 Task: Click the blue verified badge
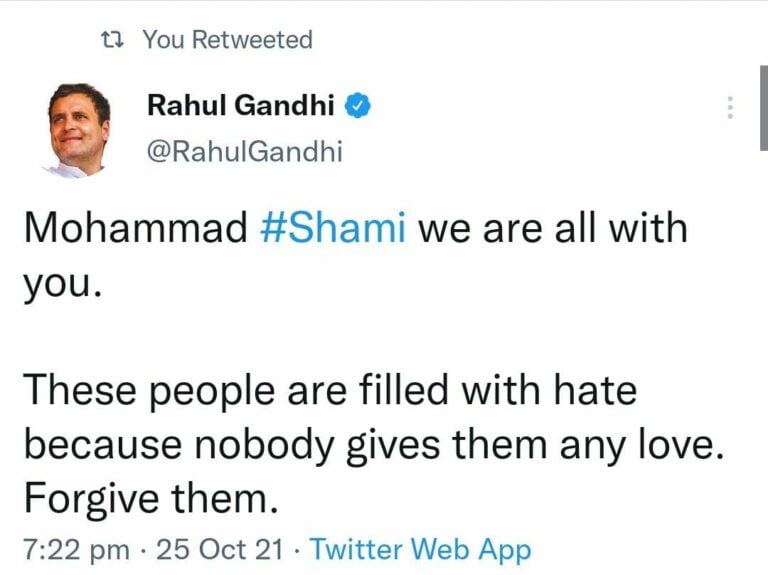(x=357, y=103)
